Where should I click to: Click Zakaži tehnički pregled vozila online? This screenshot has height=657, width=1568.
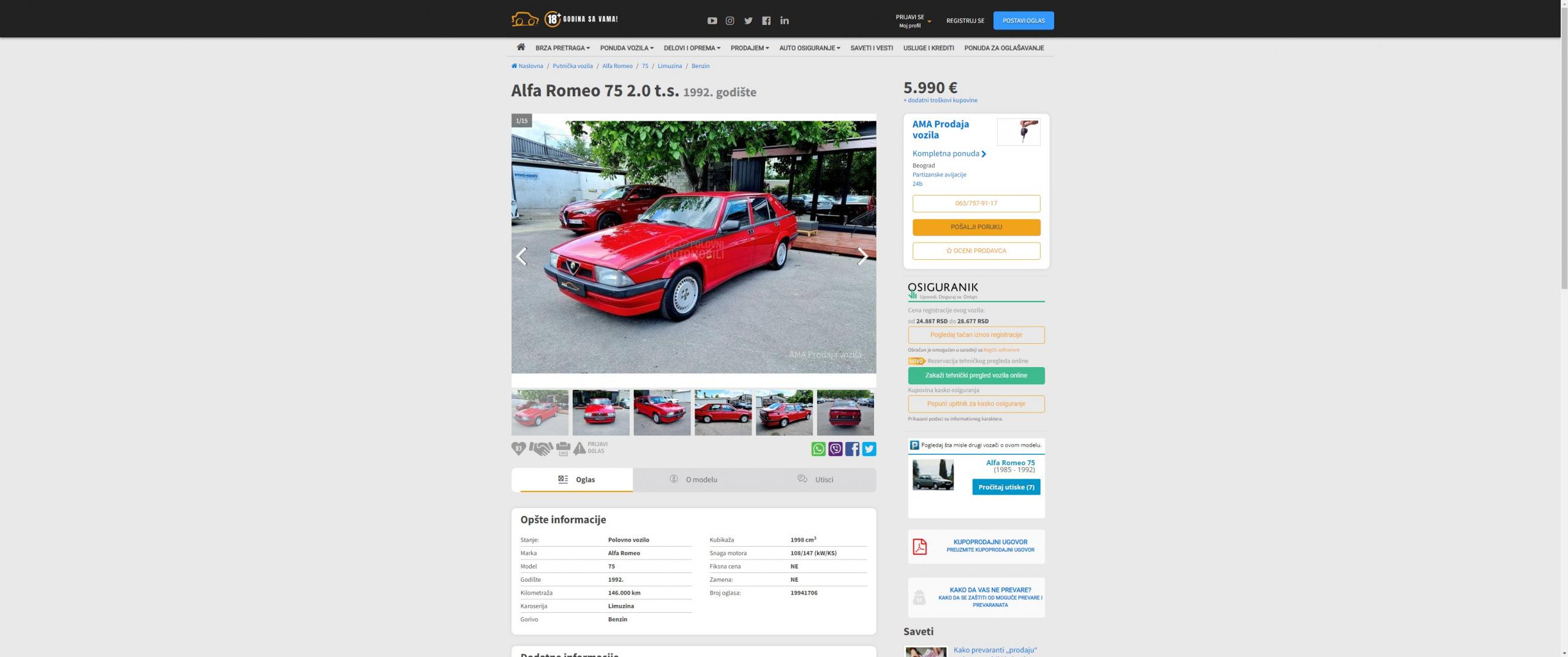(976, 376)
